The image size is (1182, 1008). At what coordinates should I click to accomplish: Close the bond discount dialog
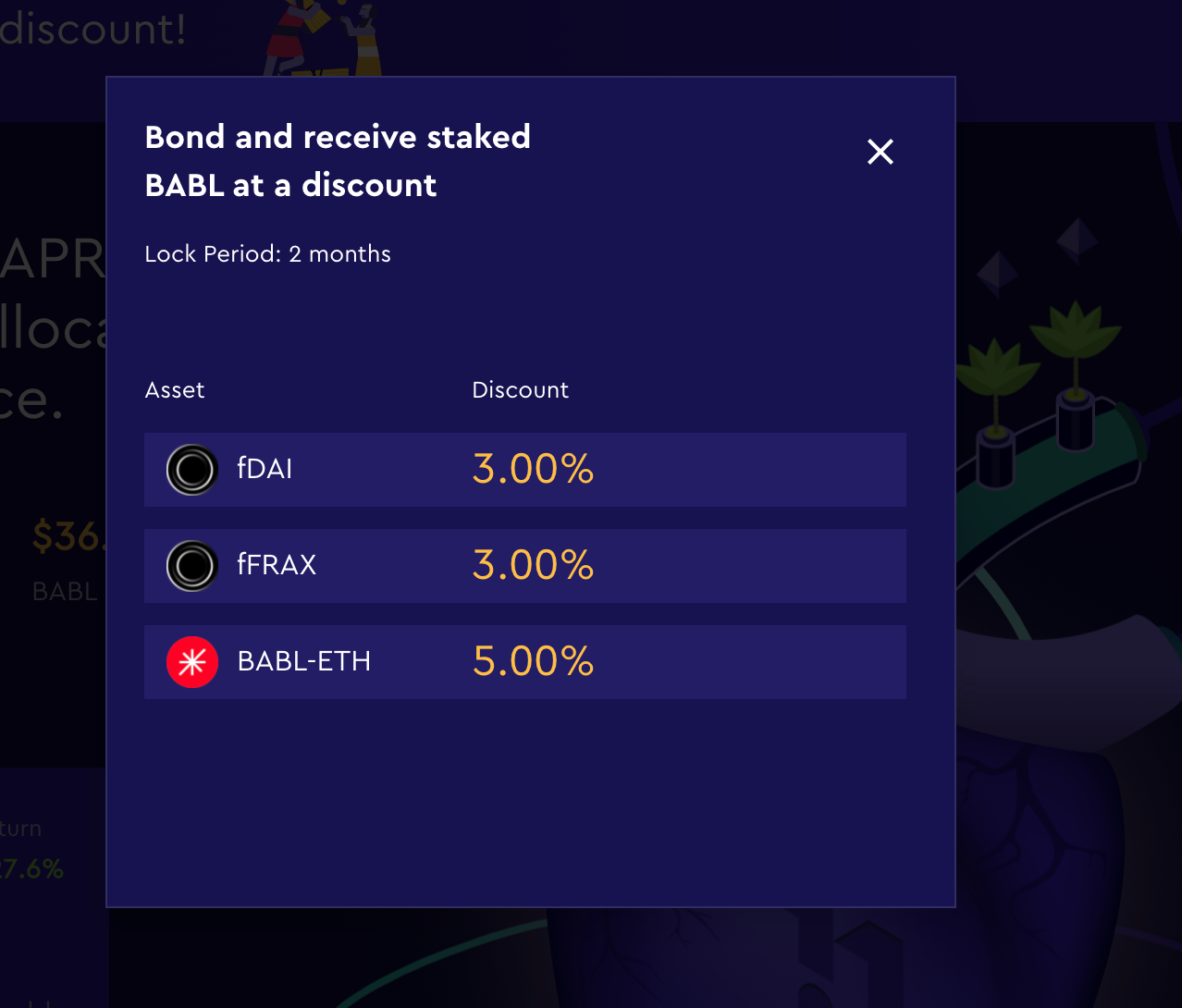[880, 152]
